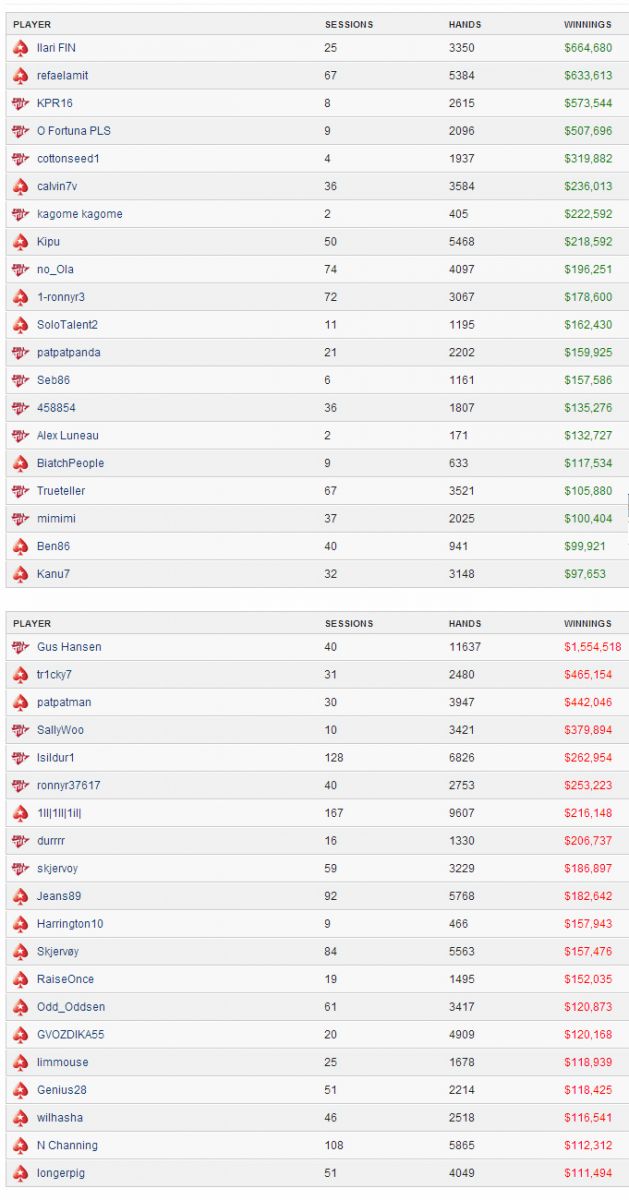Viewport: 629px width, 1200px height.
Task: Open O Fortuna PLS player link
Action: tap(74, 131)
